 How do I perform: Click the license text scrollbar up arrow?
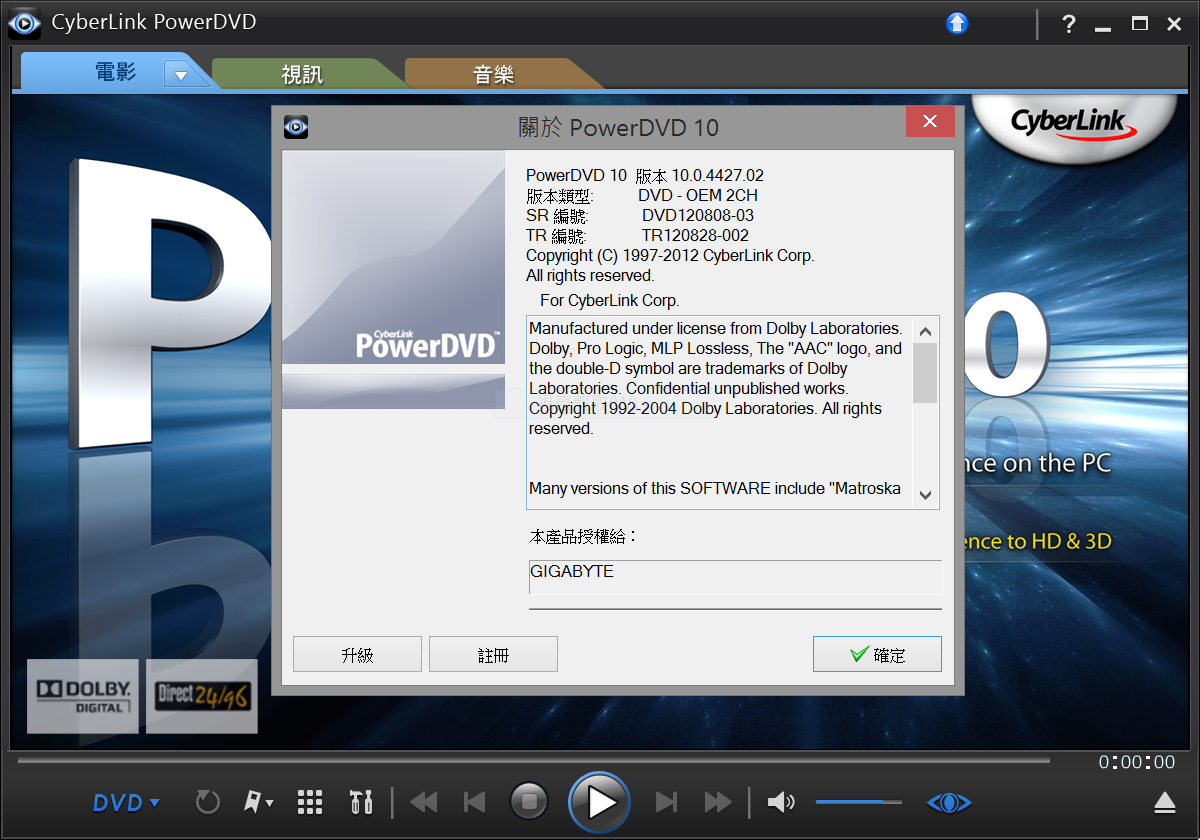(925, 330)
